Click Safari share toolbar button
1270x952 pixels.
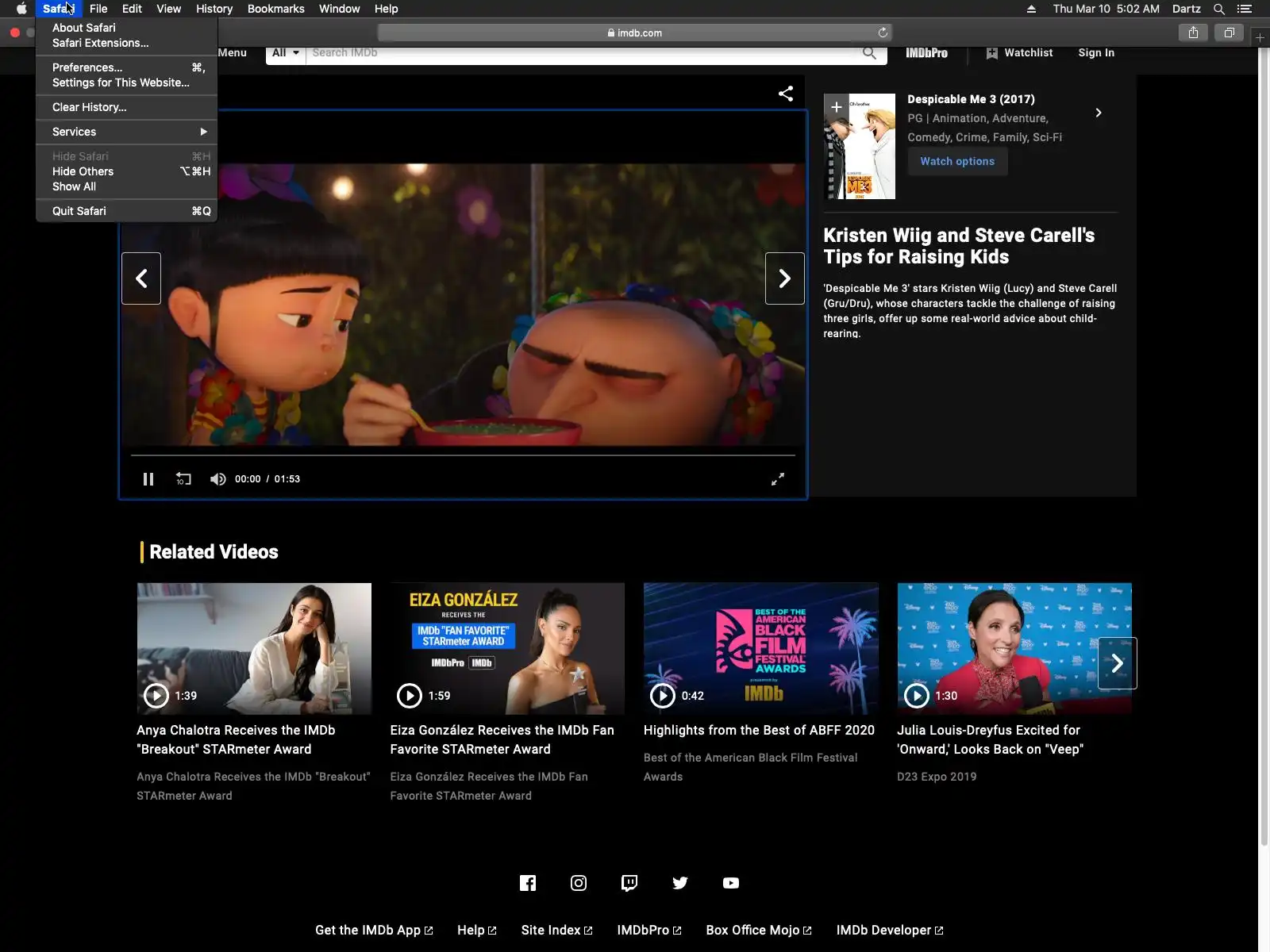pyautogui.click(x=1193, y=33)
